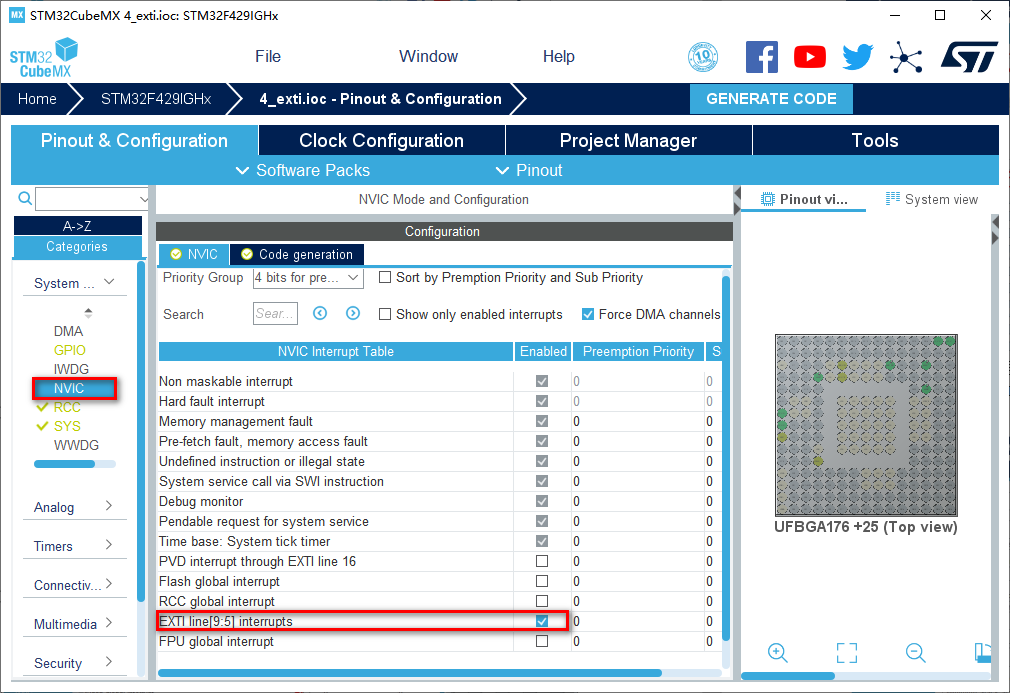Go to next search result arrow
The image size is (1010, 693).
coord(353,314)
